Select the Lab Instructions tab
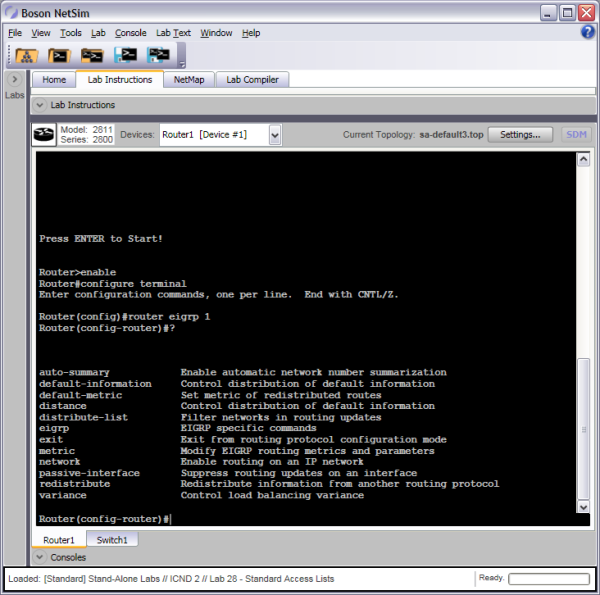600x595 pixels. tap(120, 80)
